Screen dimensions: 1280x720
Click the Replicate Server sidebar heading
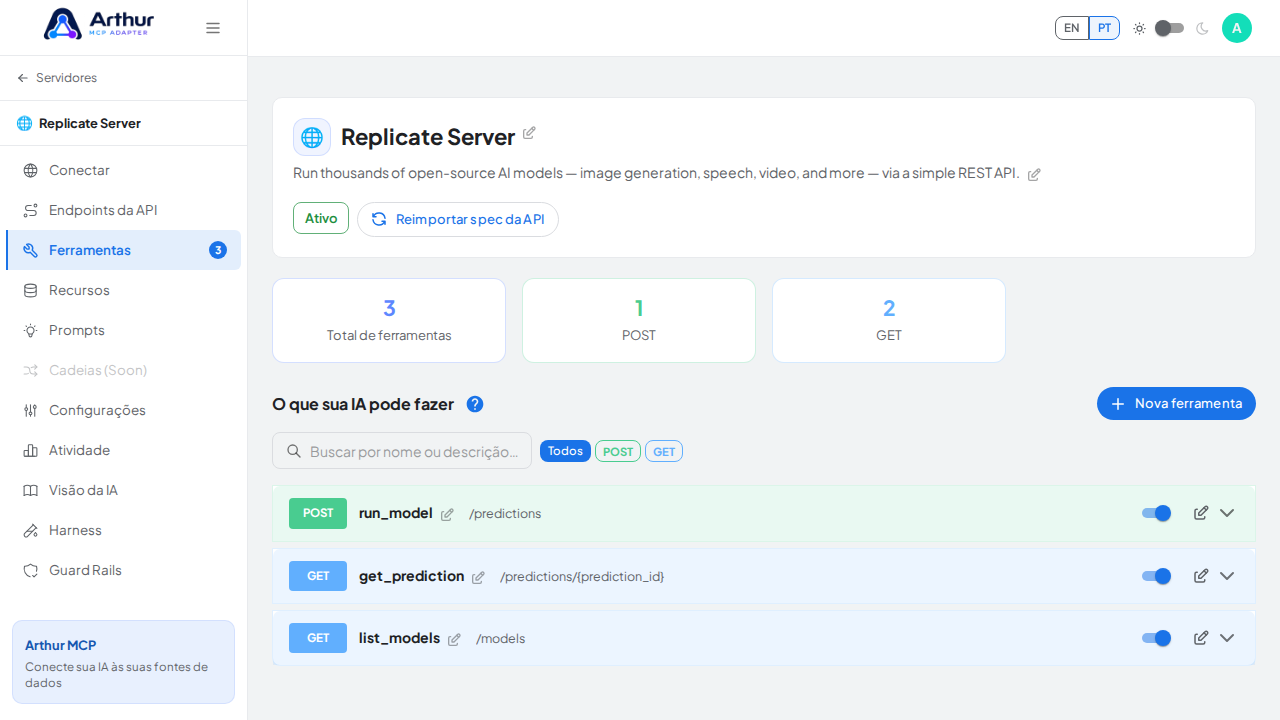pos(90,123)
